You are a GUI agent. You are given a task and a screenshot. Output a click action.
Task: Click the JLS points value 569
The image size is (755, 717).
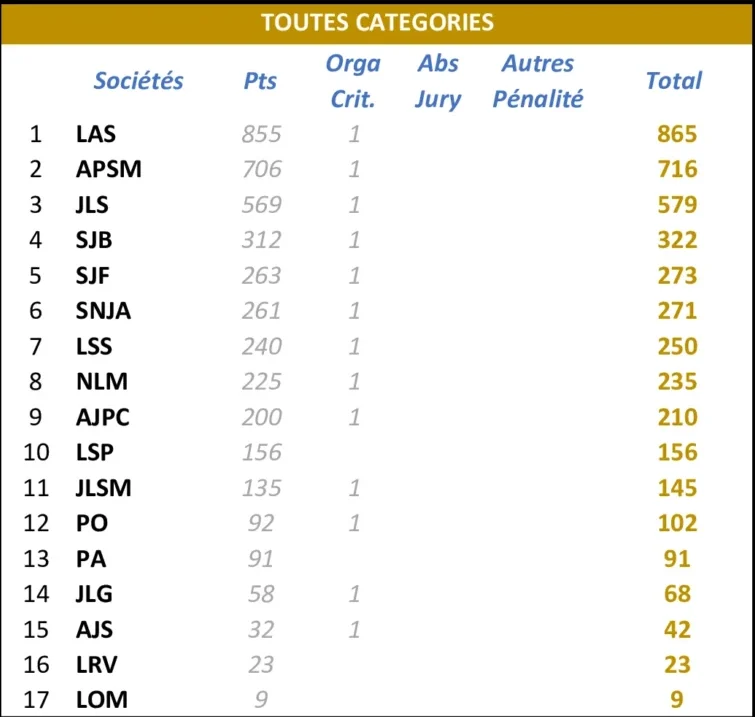261,205
